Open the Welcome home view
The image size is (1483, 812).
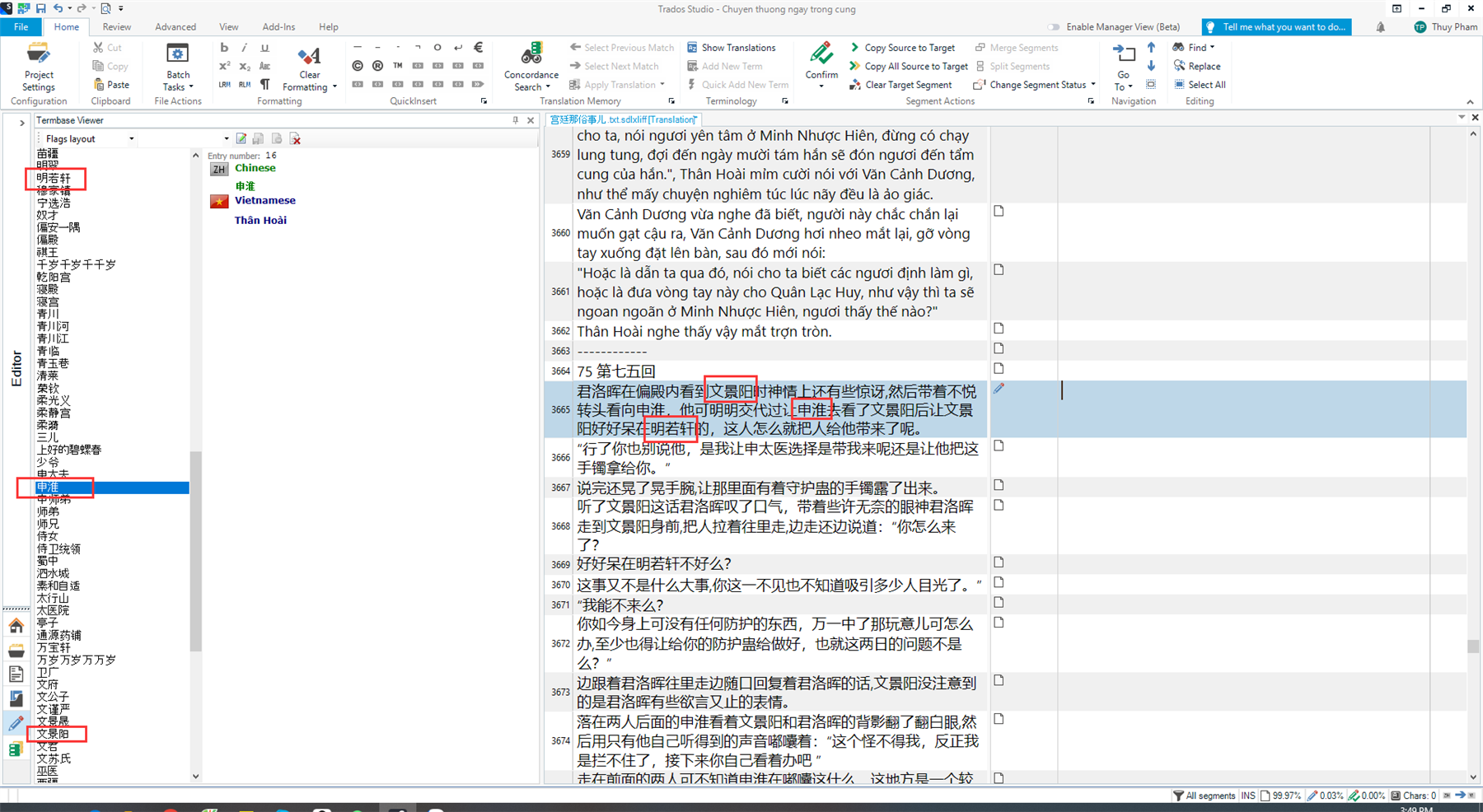(16, 626)
